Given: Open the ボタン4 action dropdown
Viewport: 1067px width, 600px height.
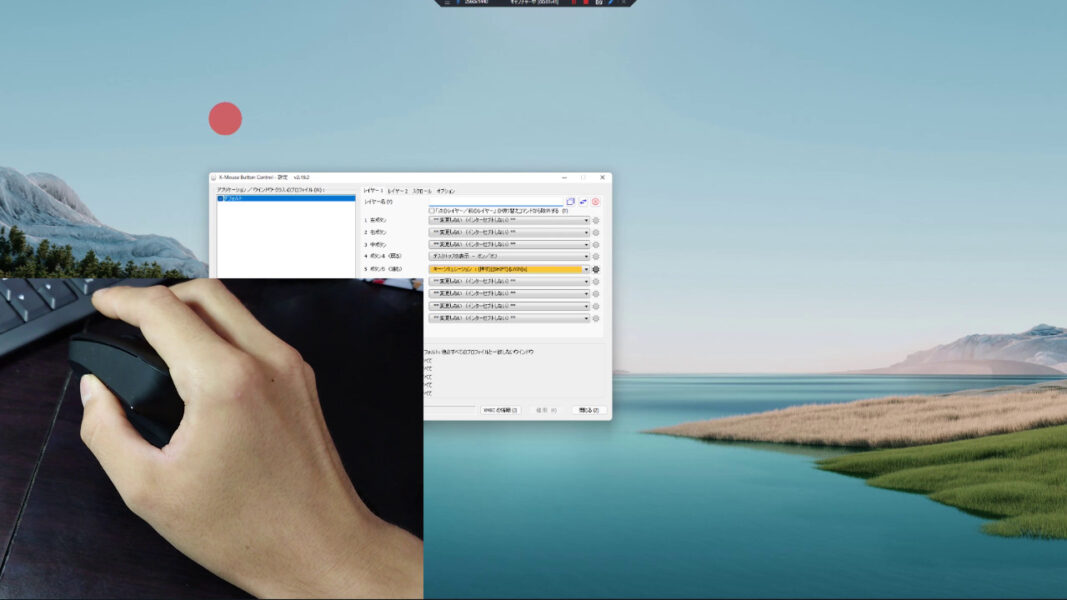Looking at the screenshot, I should coord(509,256).
